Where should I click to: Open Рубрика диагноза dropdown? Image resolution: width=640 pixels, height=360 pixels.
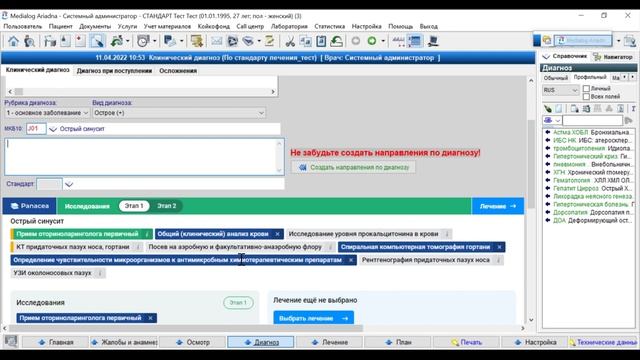click(47, 113)
